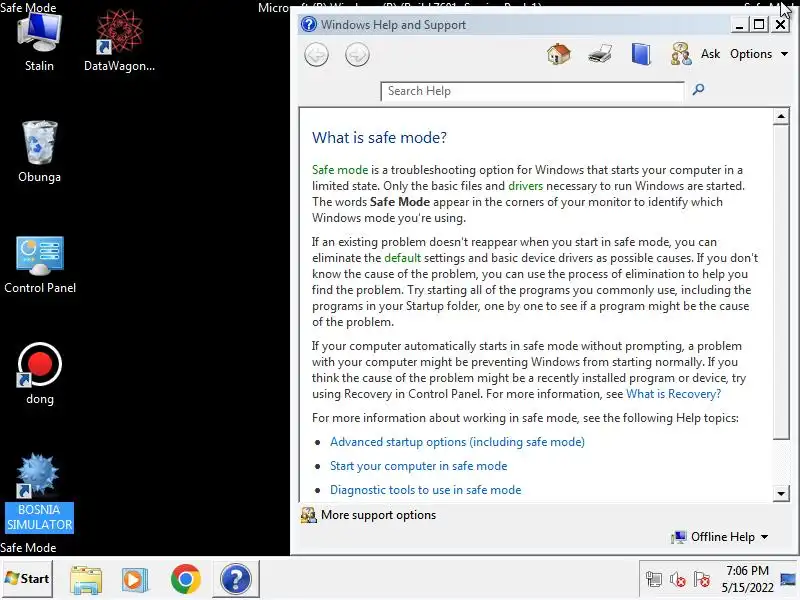Browse Help contents via blue book icon
The height and width of the screenshot is (600, 800).
point(641,54)
